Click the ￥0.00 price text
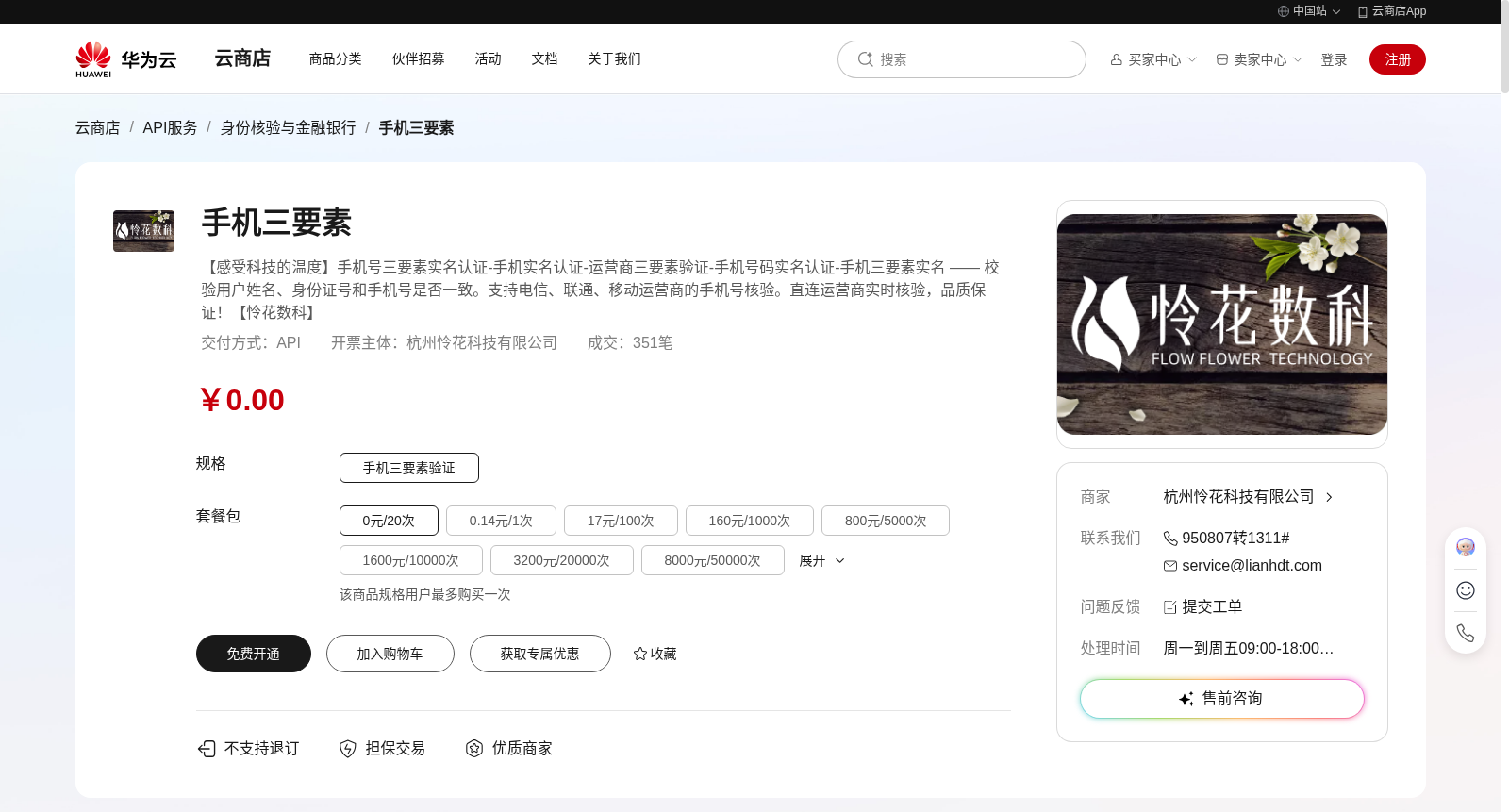Image resolution: width=1509 pixels, height=812 pixels. [x=241, y=400]
